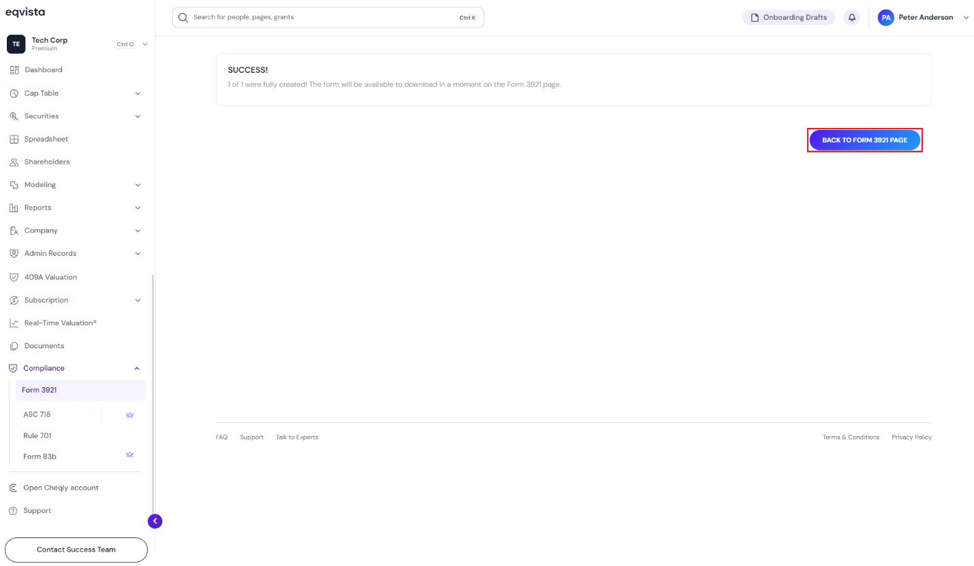Expand the Cap Table submenu chevron
This screenshot has height=566, width=974.
pos(138,94)
